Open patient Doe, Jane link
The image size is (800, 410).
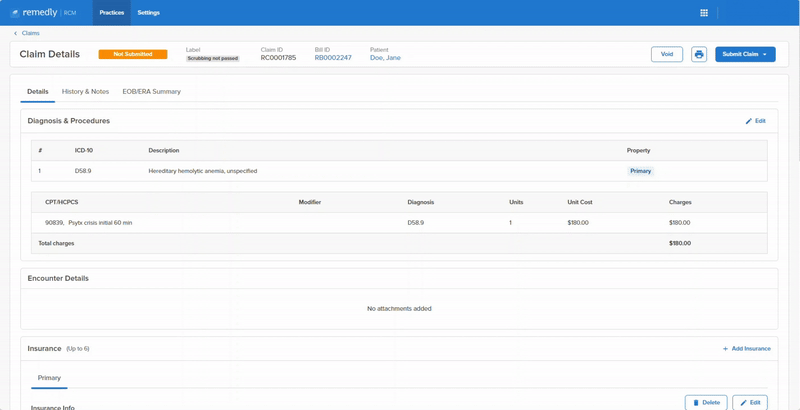385,58
